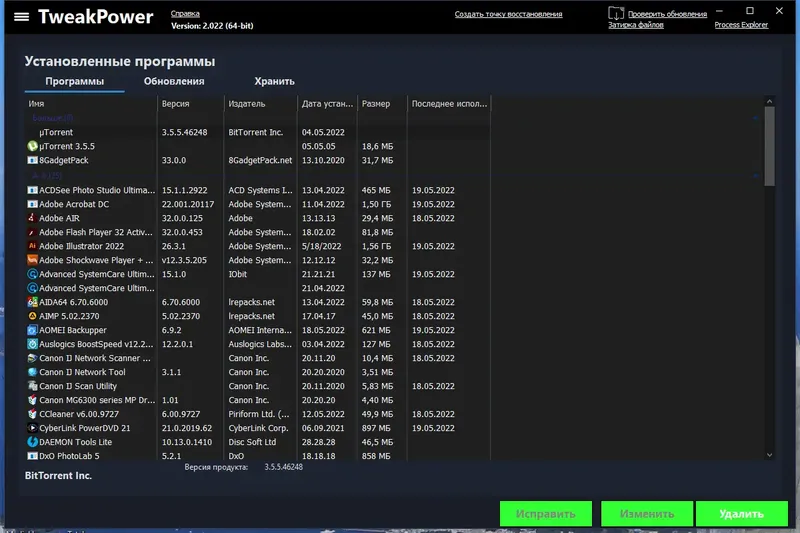The image size is (800, 533).
Task: Click the 8GadgetPack.net publisher cell
Action: tap(260, 160)
